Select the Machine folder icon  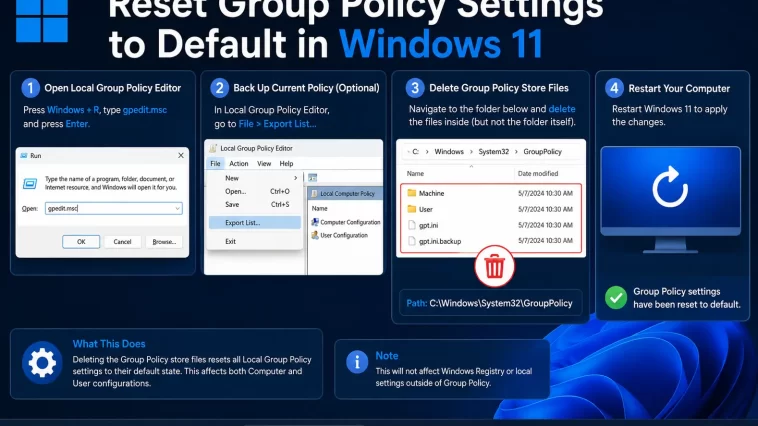click(411, 192)
